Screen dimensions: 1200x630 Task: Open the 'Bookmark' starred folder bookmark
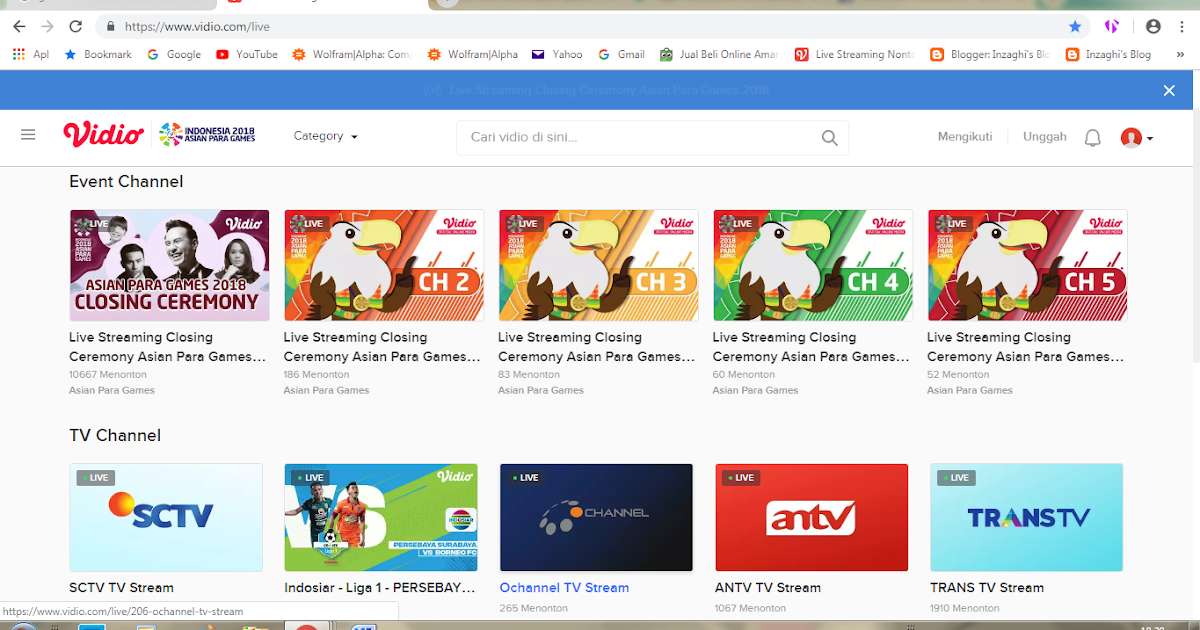(98, 54)
